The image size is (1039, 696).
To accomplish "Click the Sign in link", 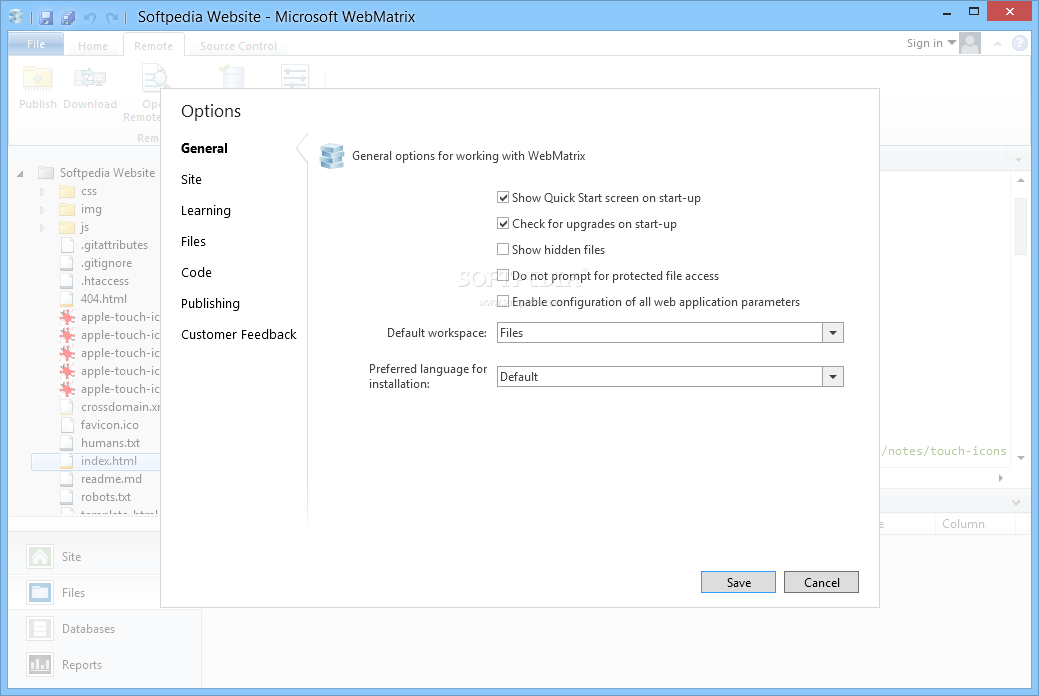I will coord(924,43).
